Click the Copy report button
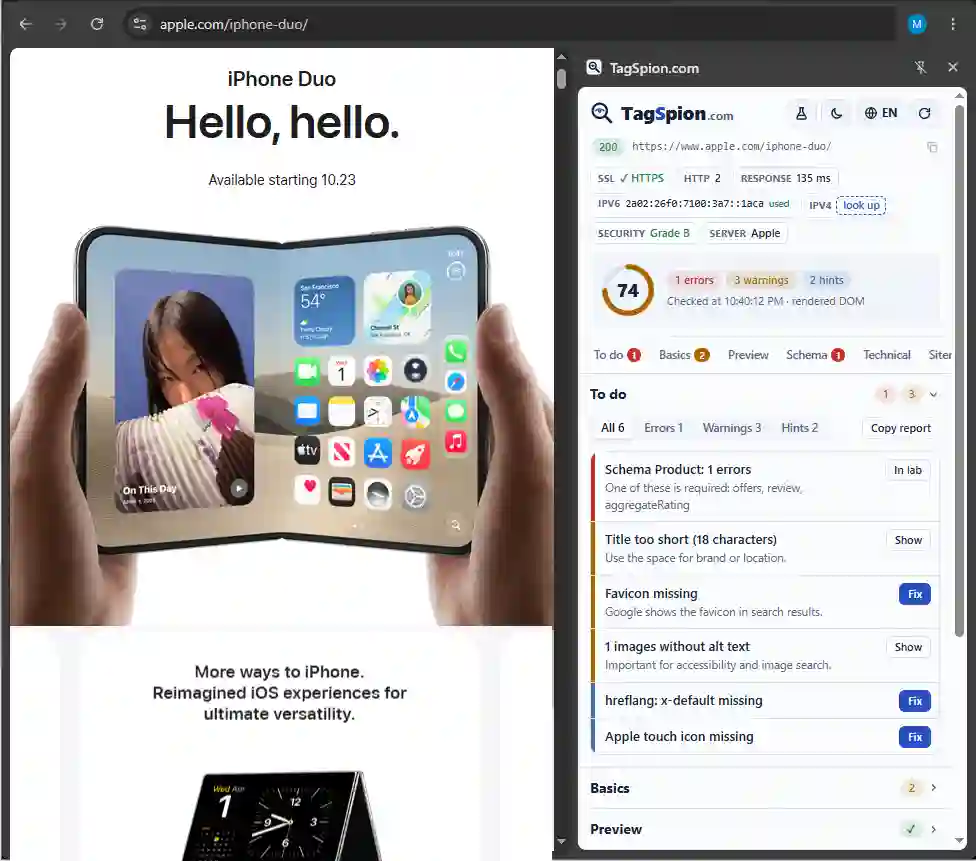 901,428
